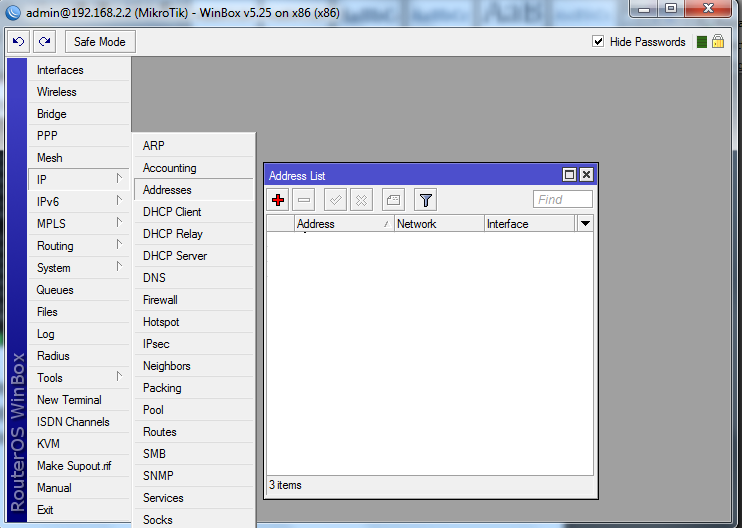
Task: Open Routes from the IP submenu
Action: 194,432
